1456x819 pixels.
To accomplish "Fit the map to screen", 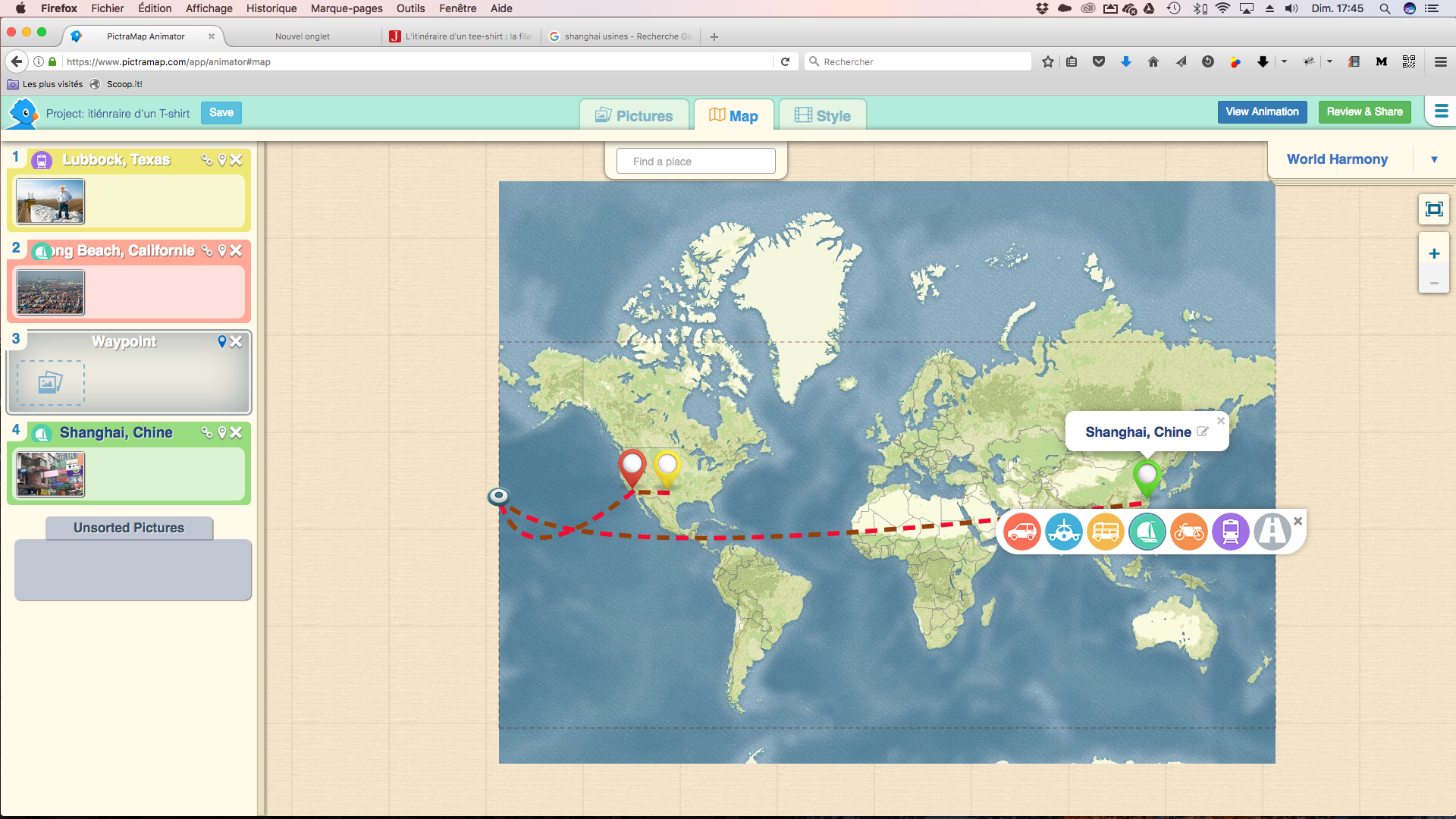I will click(x=1433, y=209).
